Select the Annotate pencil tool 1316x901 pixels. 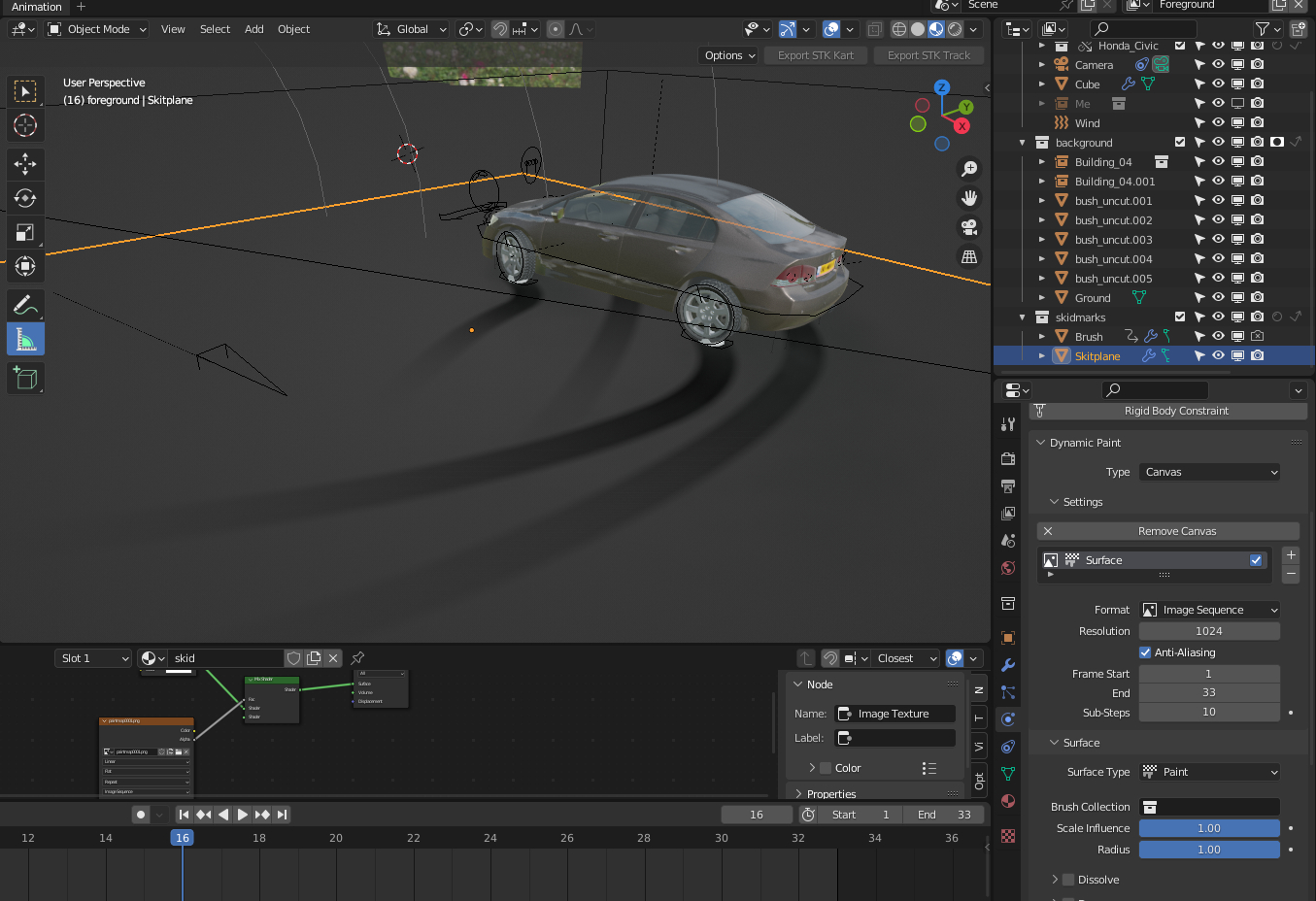click(25, 305)
